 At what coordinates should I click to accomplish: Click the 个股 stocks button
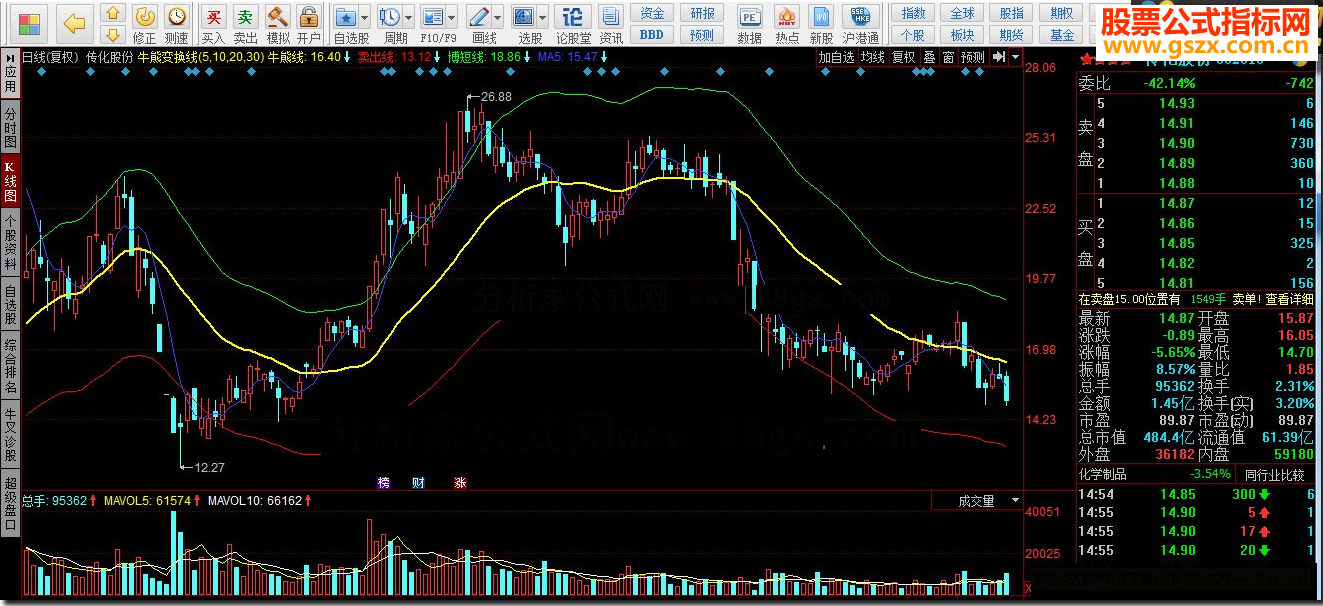913,35
